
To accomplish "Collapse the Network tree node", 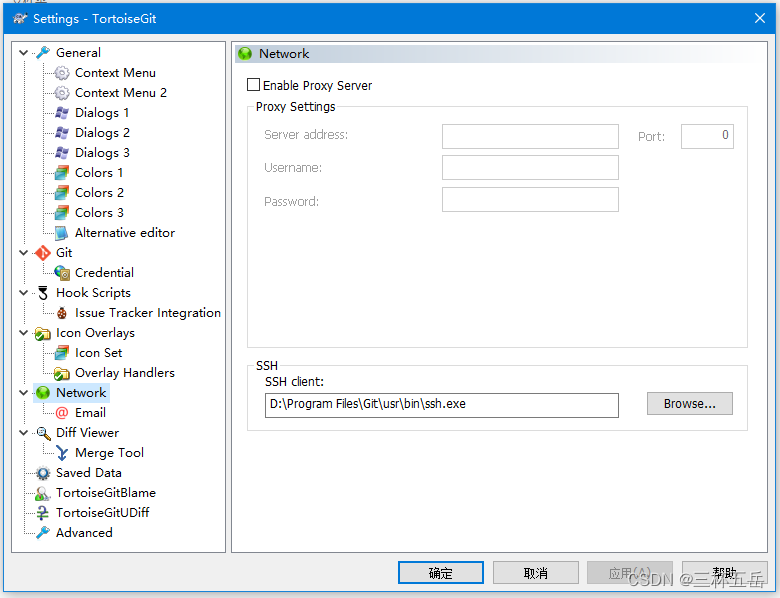I will 23,393.
